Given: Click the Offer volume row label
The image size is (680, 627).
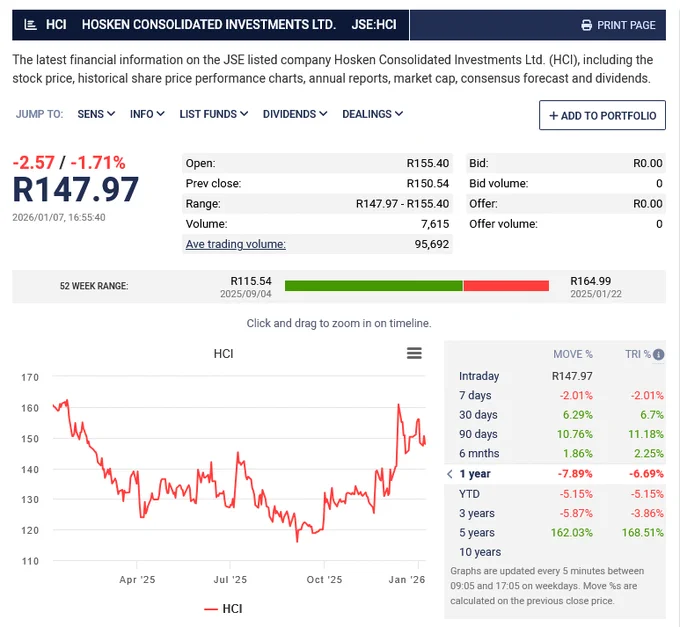Looking at the screenshot, I should [503, 224].
